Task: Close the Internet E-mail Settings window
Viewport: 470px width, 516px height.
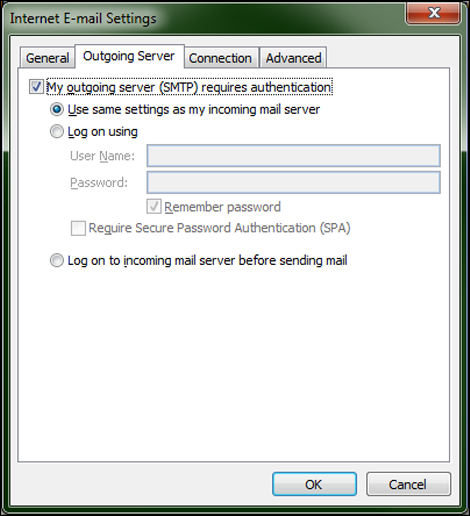Action: [x=433, y=13]
